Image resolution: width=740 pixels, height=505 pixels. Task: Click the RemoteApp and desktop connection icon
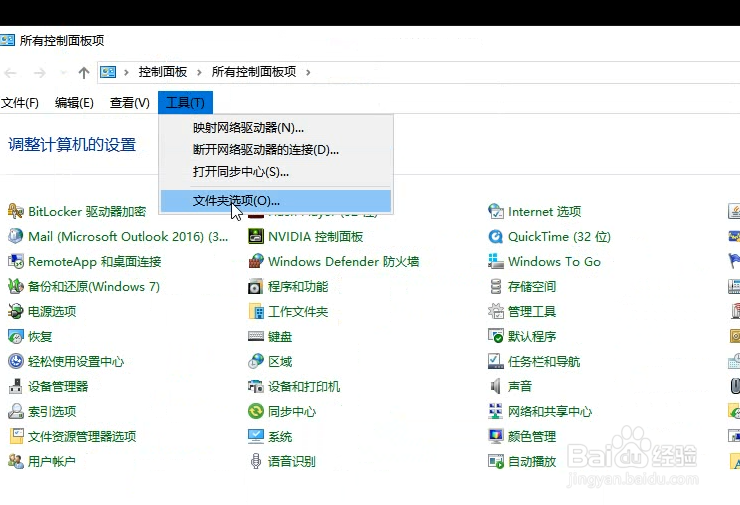16,261
